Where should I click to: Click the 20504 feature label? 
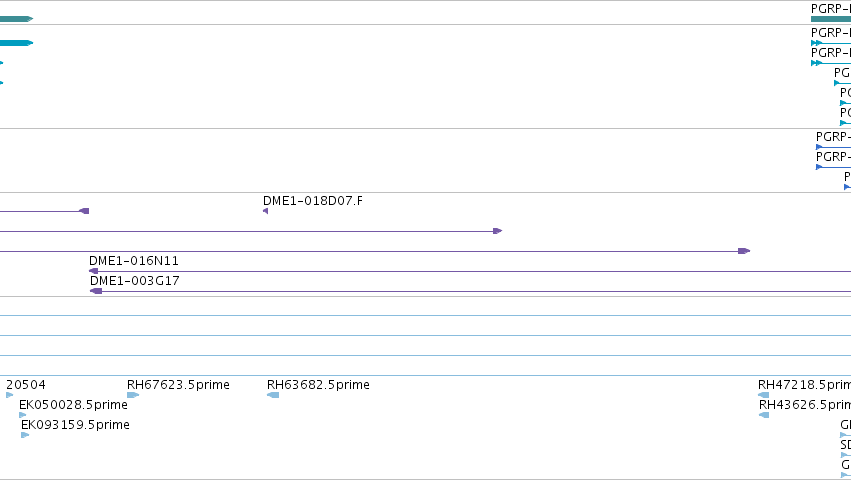click(26, 385)
